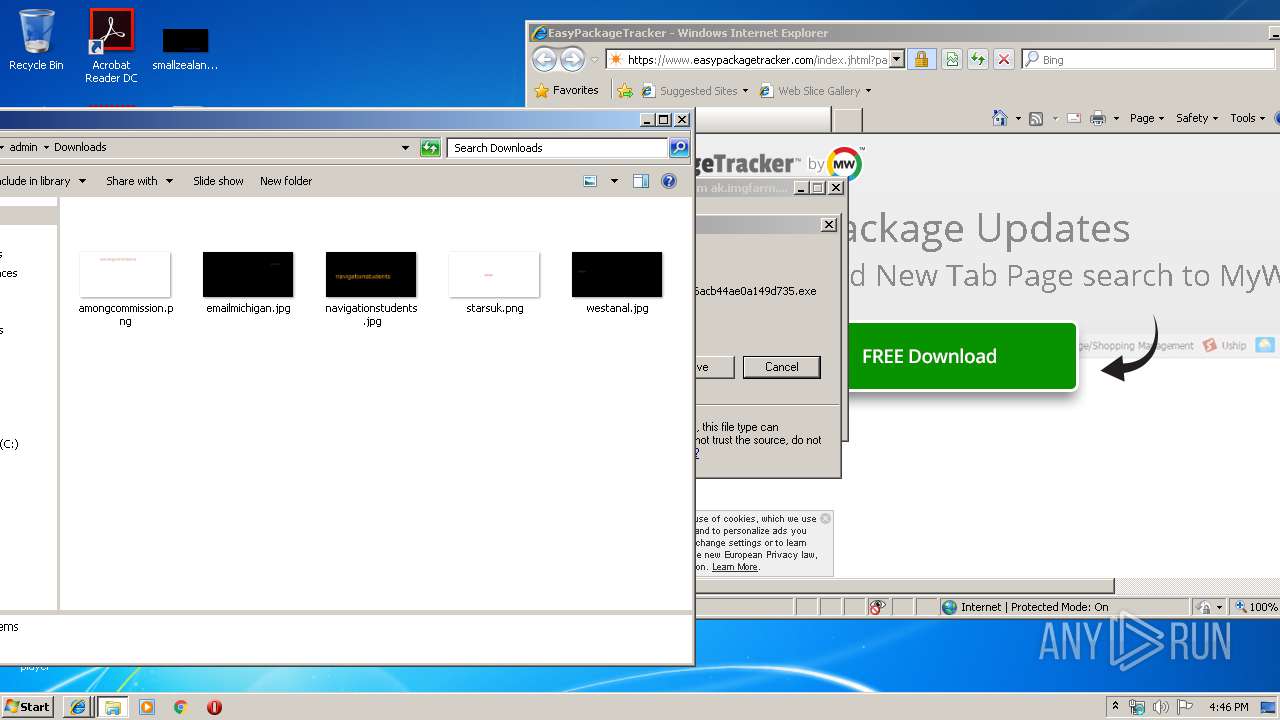This screenshot has width=1280, height=720.
Task: Open the IE Safety menu
Action: (1196, 118)
